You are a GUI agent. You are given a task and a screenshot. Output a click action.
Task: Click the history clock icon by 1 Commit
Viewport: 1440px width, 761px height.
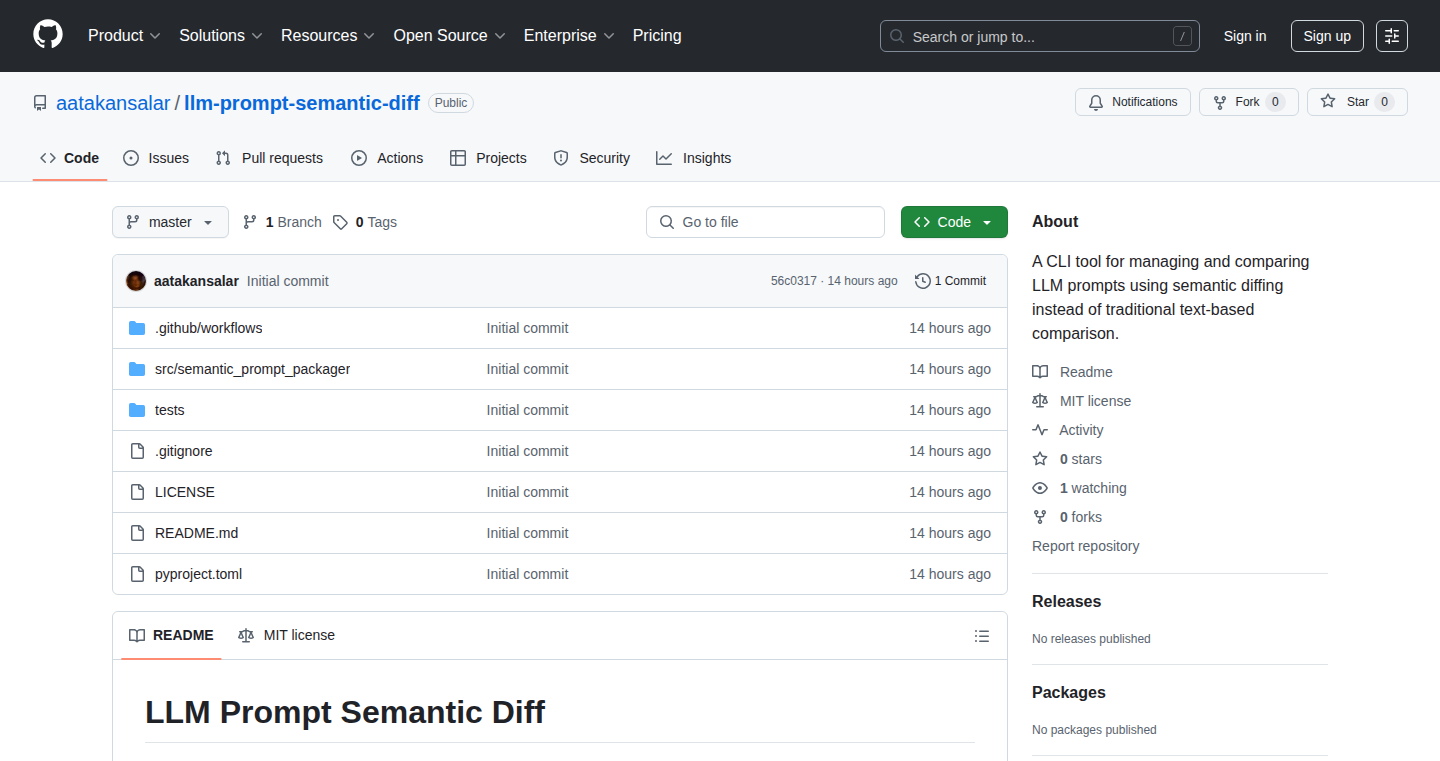click(923, 281)
